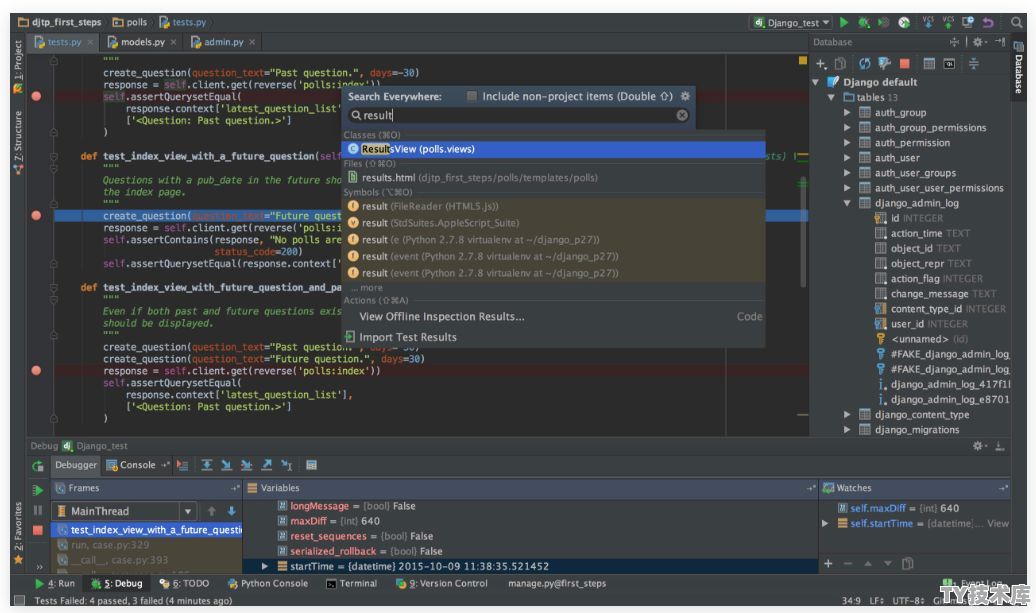This screenshot has height=613, width=1036.
Task: Stop the debug session red square
Action: tap(38, 530)
